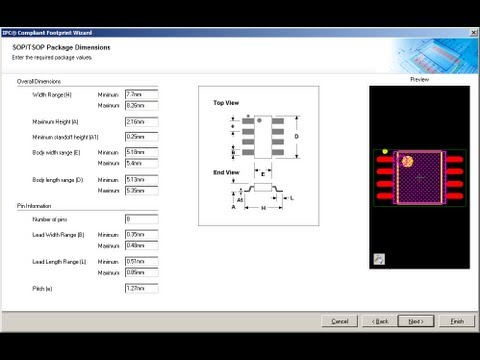The width and height of the screenshot is (480, 360).
Task: Click the Overall Dimensions group heading
Action: [x=39, y=81]
